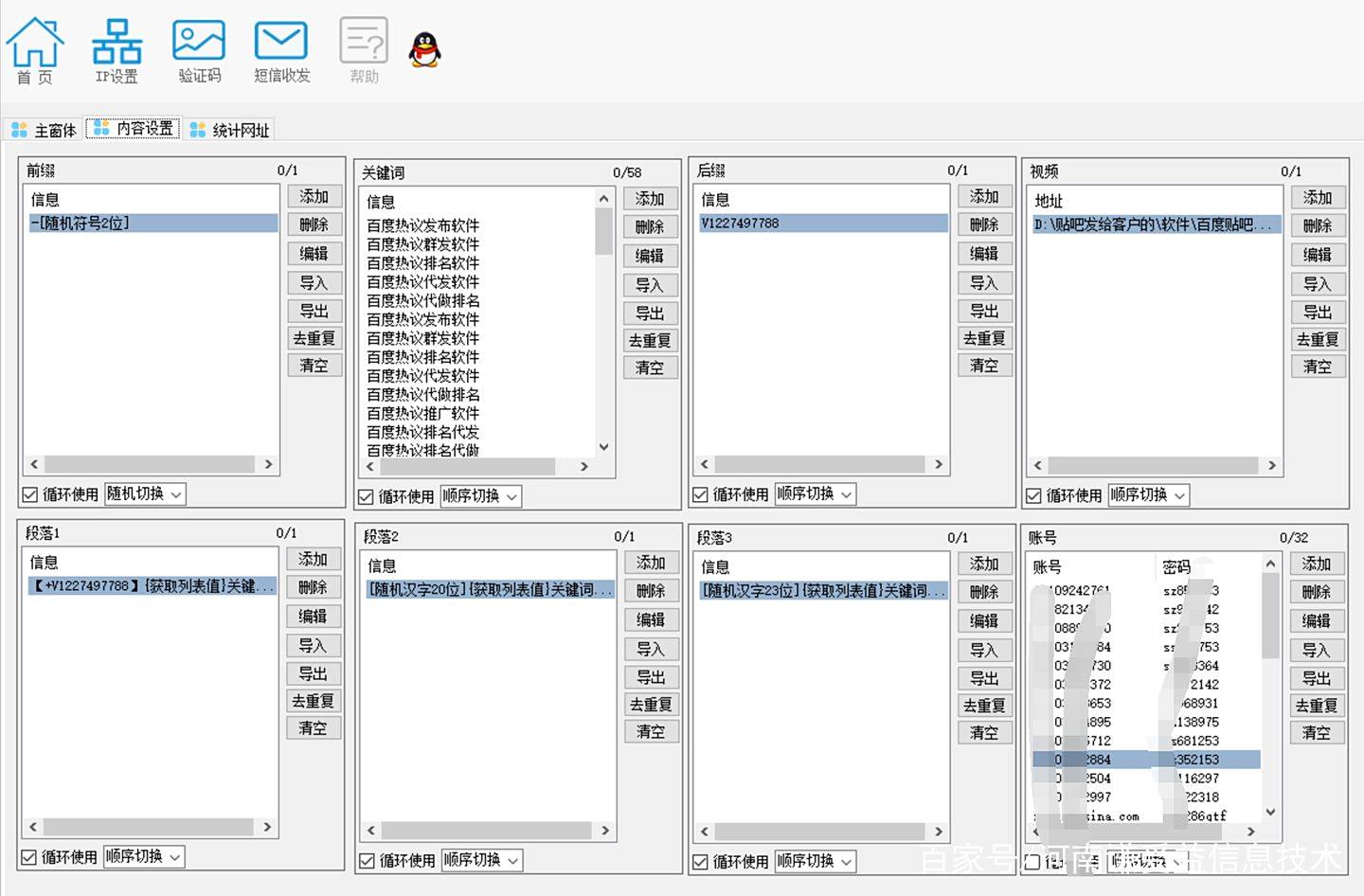Toggle 循环使用 checkbox under 段落2 panel
The image size is (1364, 896).
point(367,861)
